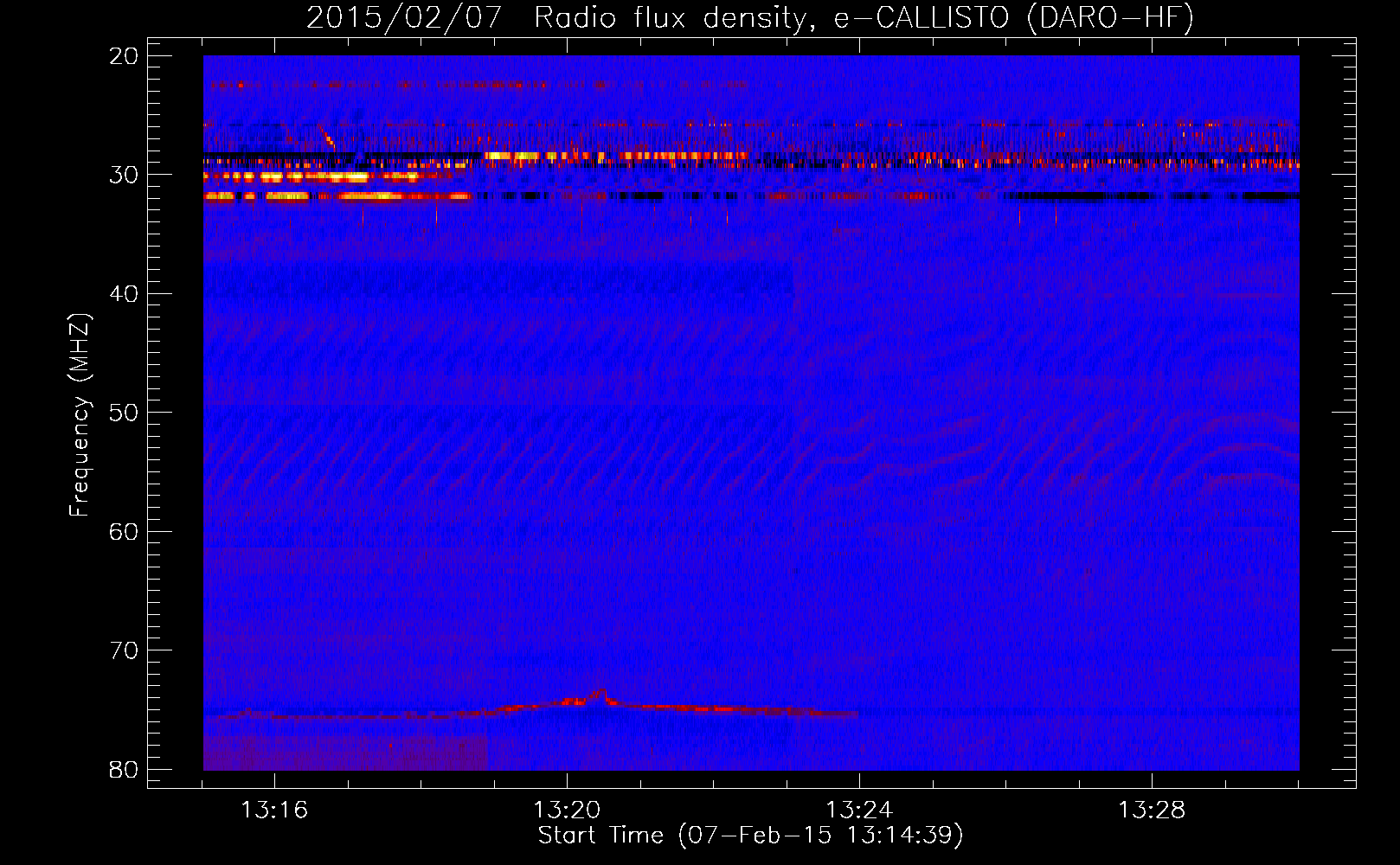Click the 60 frequency tick label
The image size is (1400, 865).
(124, 531)
